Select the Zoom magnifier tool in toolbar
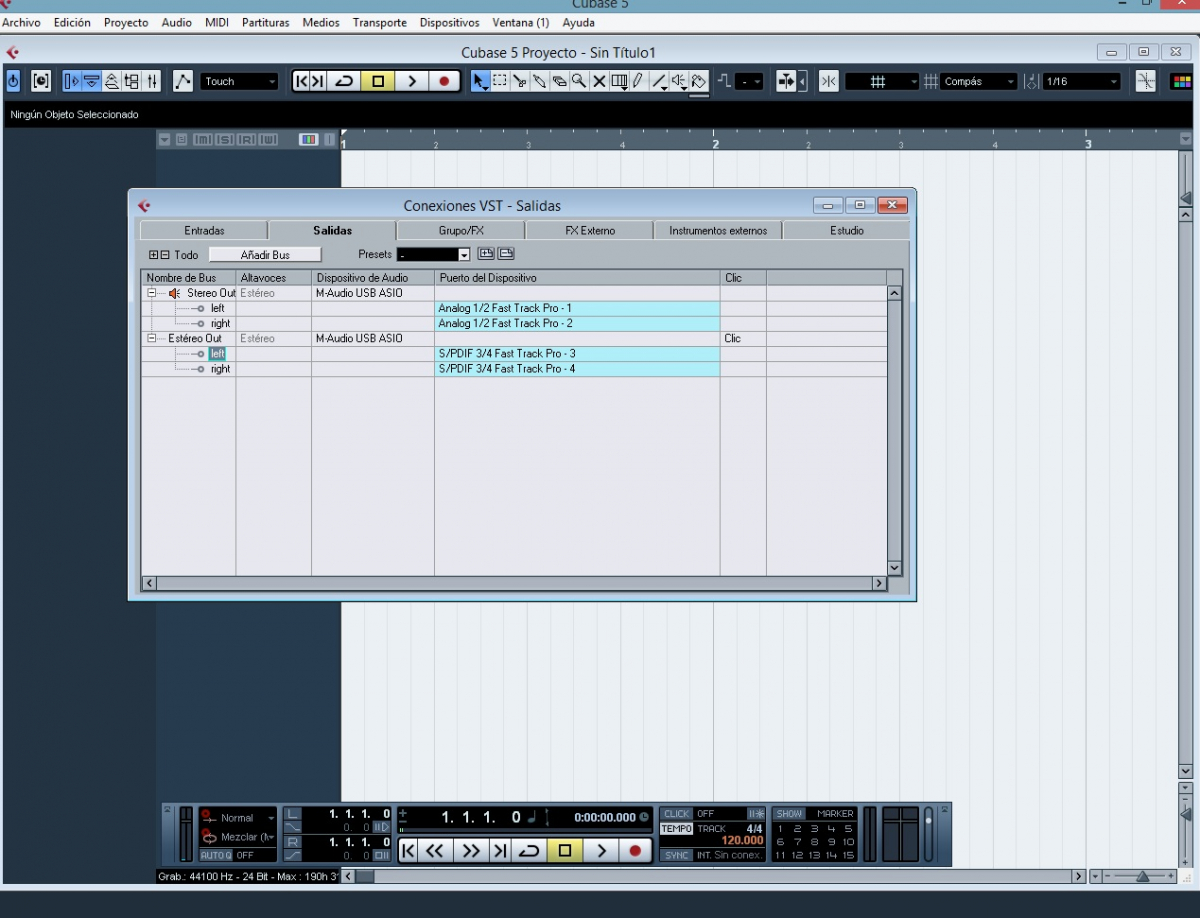Image resolution: width=1200 pixels, height=918 pixels. click(579, 82)
